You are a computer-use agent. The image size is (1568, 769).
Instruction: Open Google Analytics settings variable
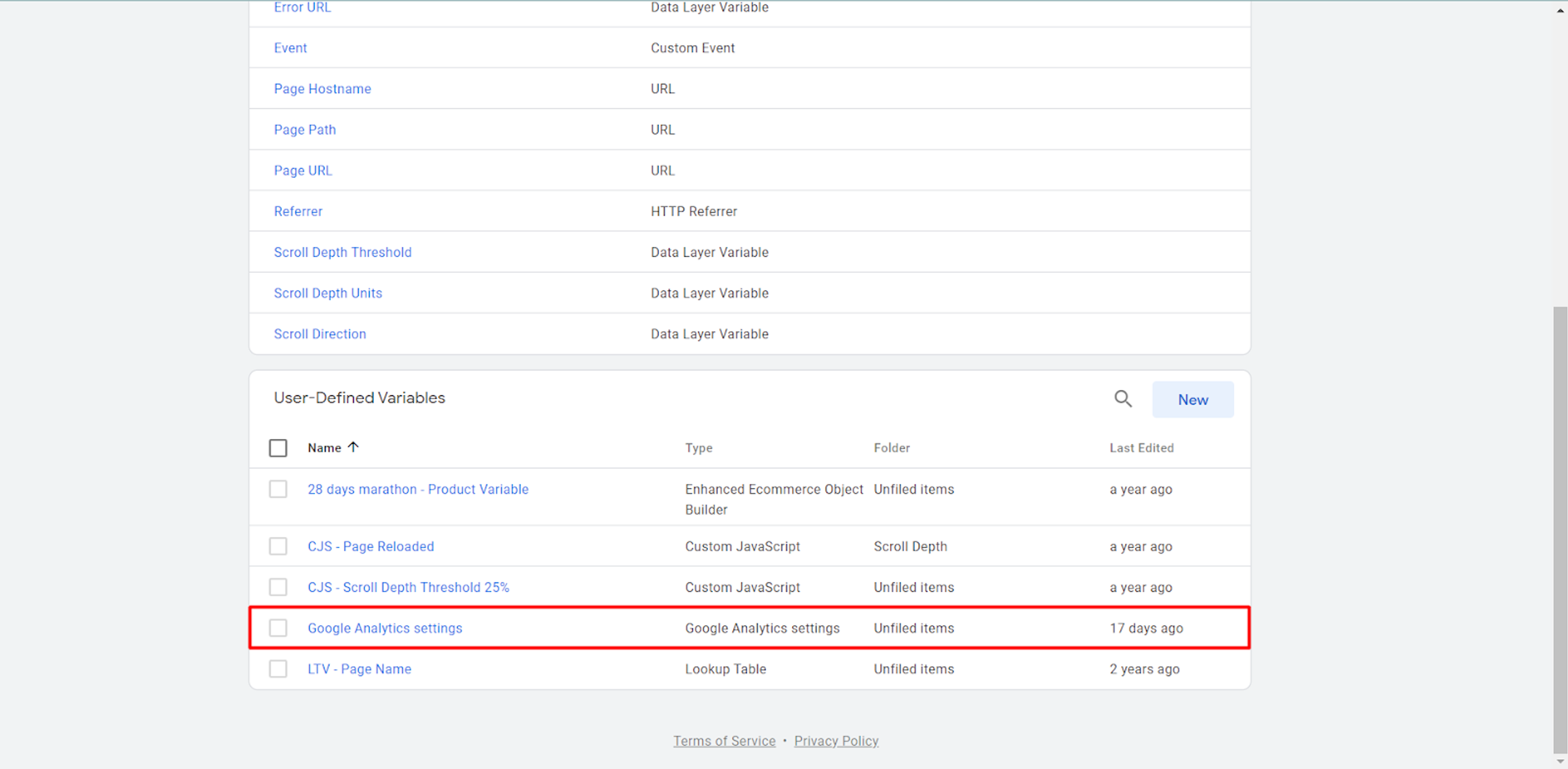pyautogui.click(x=385, y=628)
